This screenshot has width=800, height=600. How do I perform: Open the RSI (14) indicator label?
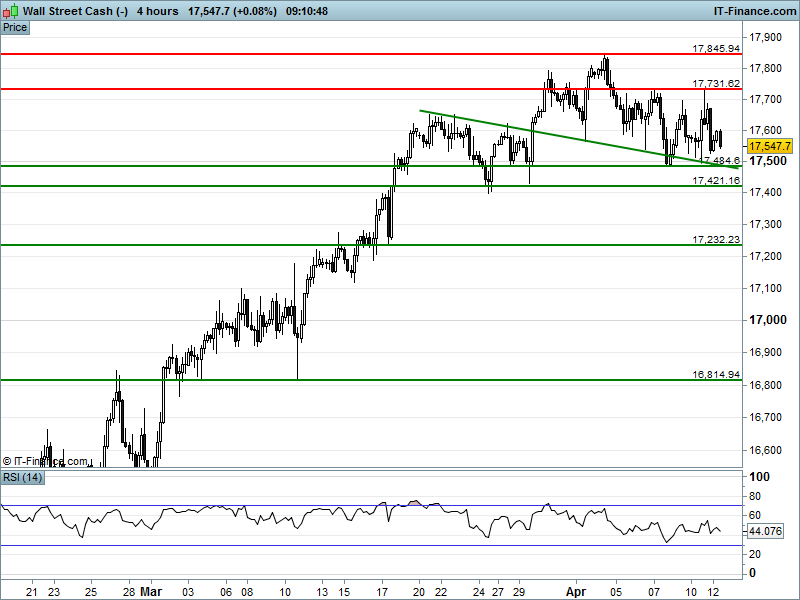[22, 478]
